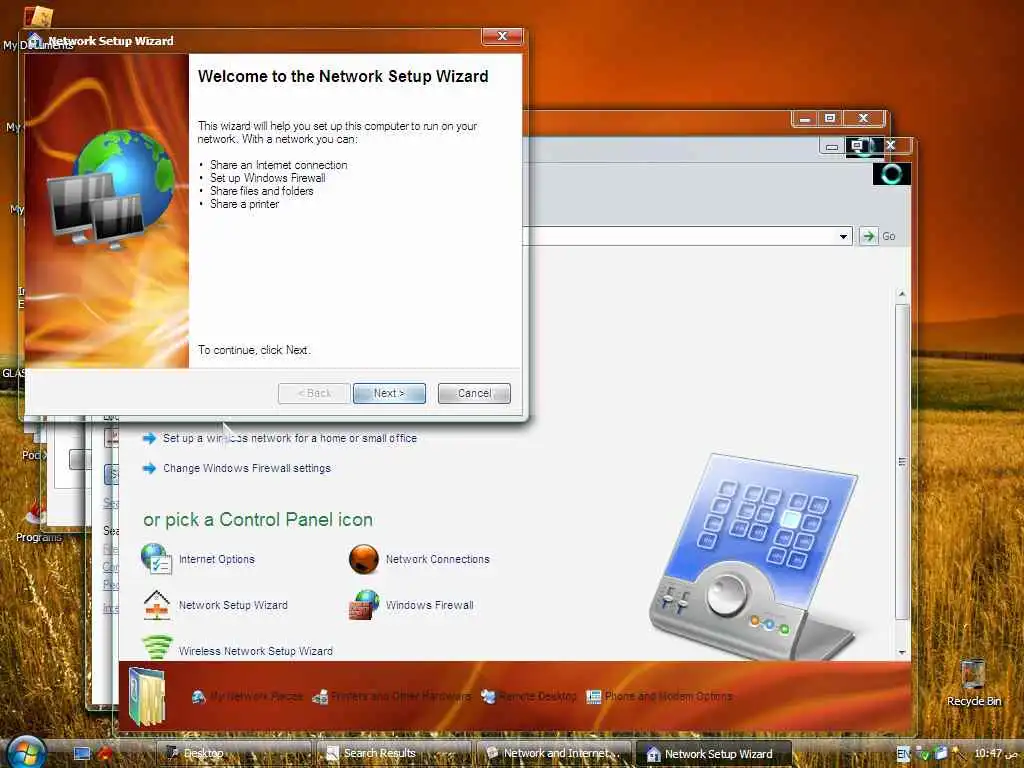The image size is (1024, 768).
Task: Click the folder icon in bottom panel
Action: point(148,697)
